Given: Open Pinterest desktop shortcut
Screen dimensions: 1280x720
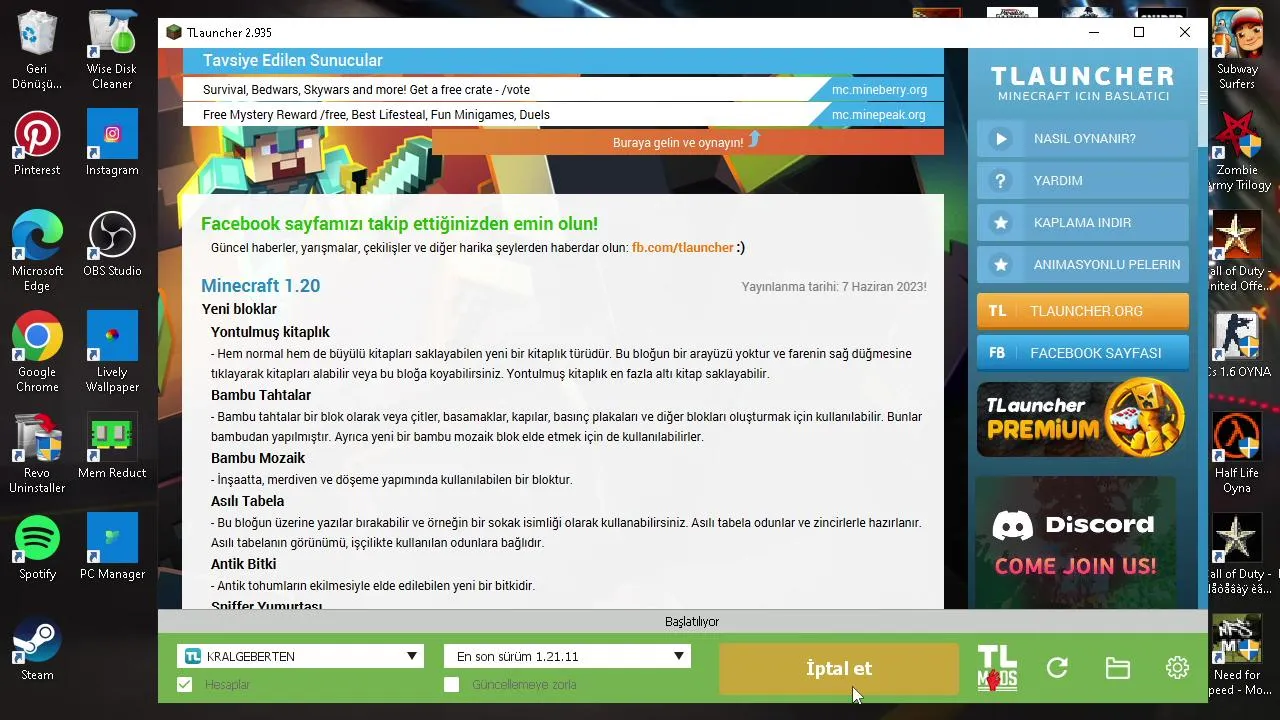Looking at the screenshot, I should tap(37, 143).
